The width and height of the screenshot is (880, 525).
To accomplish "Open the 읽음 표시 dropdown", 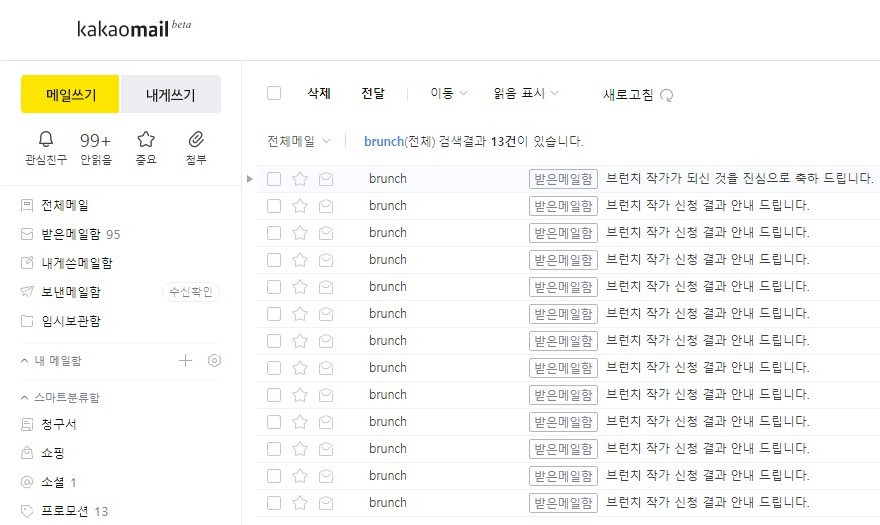I will tap(526, 93).
